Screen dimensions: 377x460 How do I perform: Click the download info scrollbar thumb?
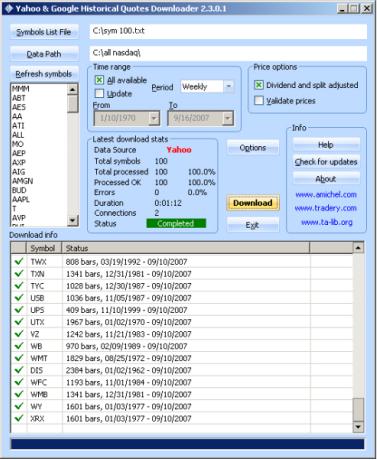tap(358, 409)
